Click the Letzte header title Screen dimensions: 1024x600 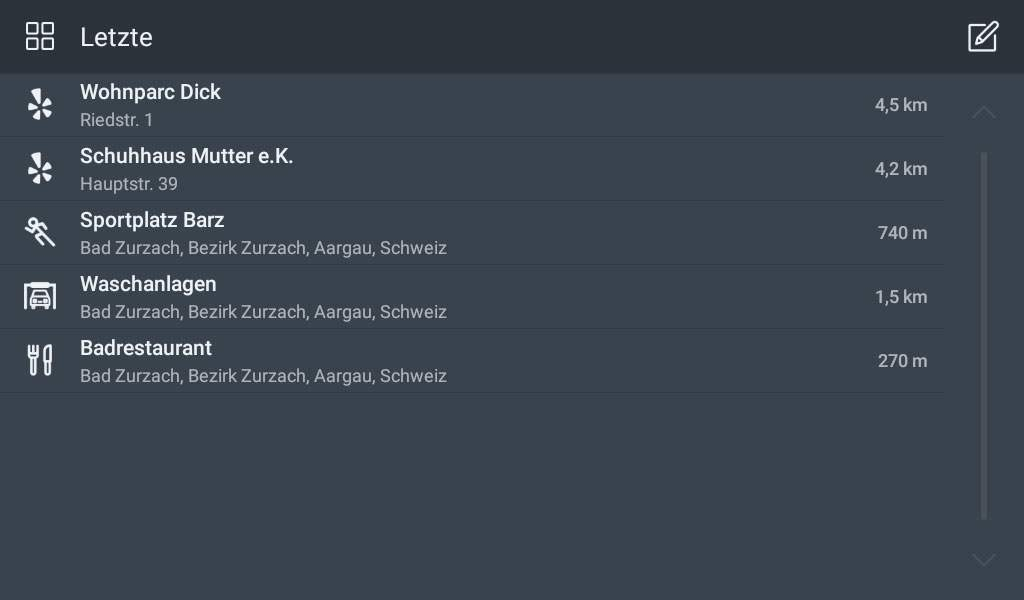(116, 37)
